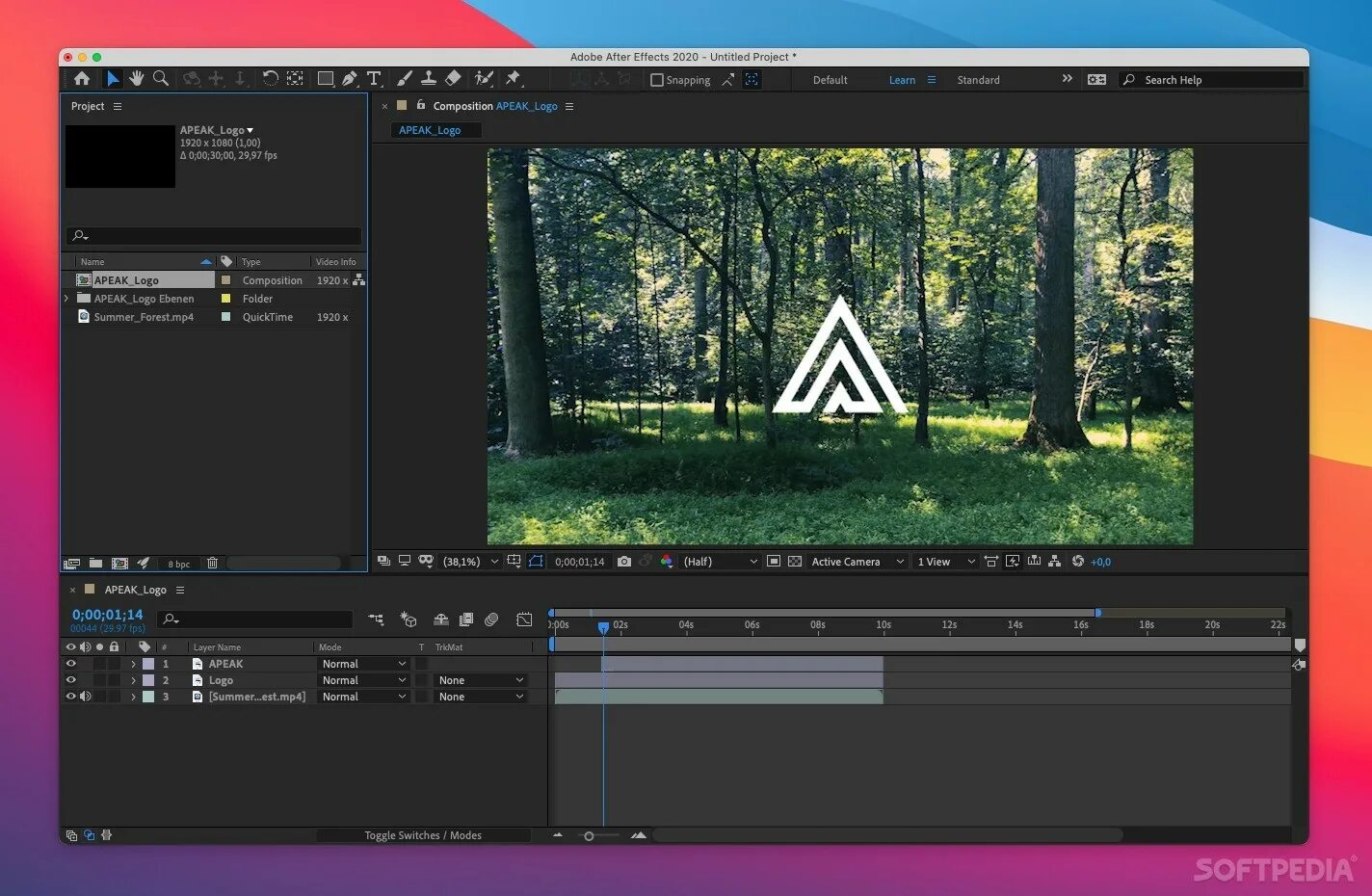
Task: Toggle Transparency Grid in viewer
Action: (x=795, y=562)
